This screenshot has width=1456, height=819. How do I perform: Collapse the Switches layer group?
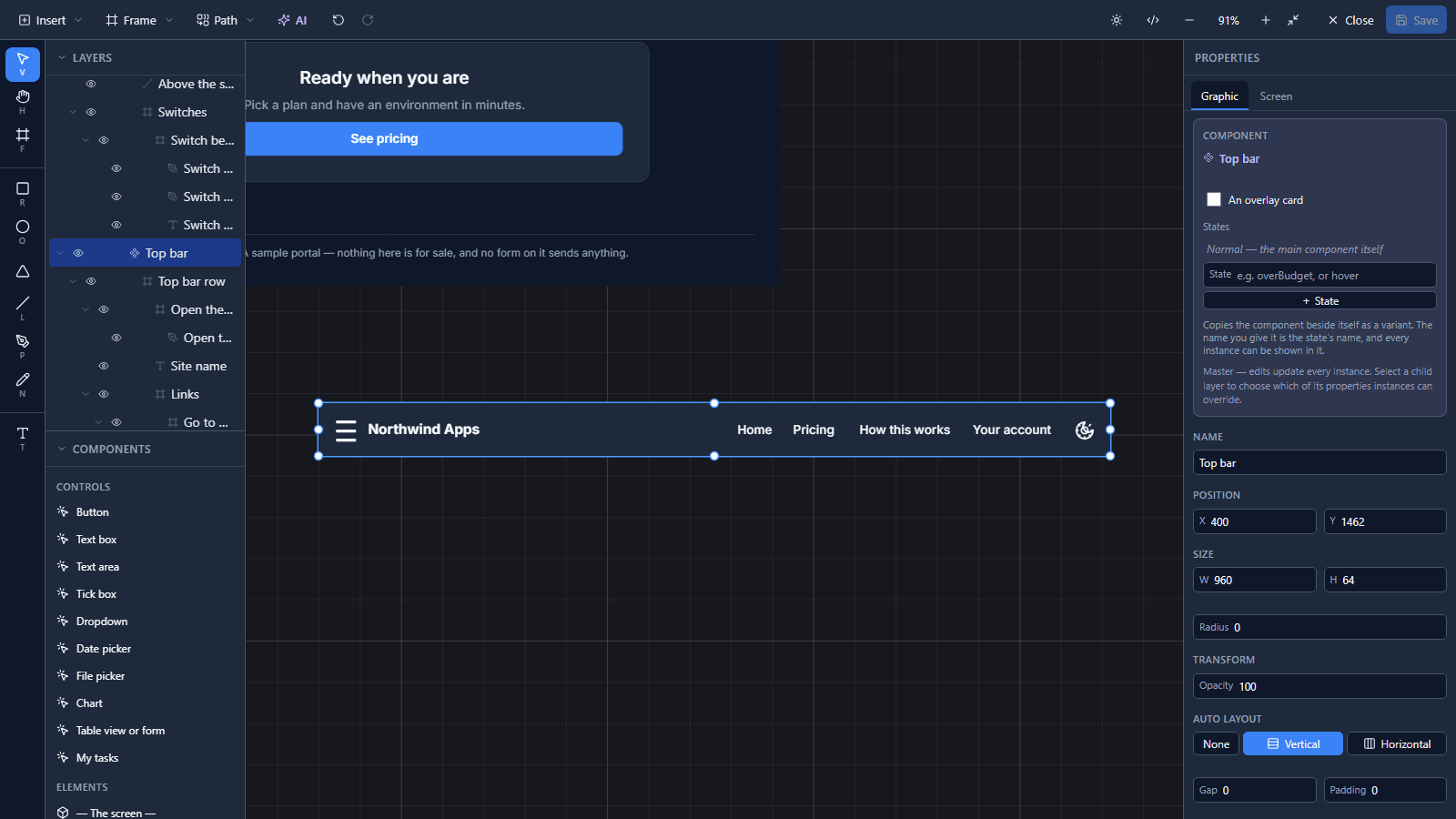[x=73, y=112]
